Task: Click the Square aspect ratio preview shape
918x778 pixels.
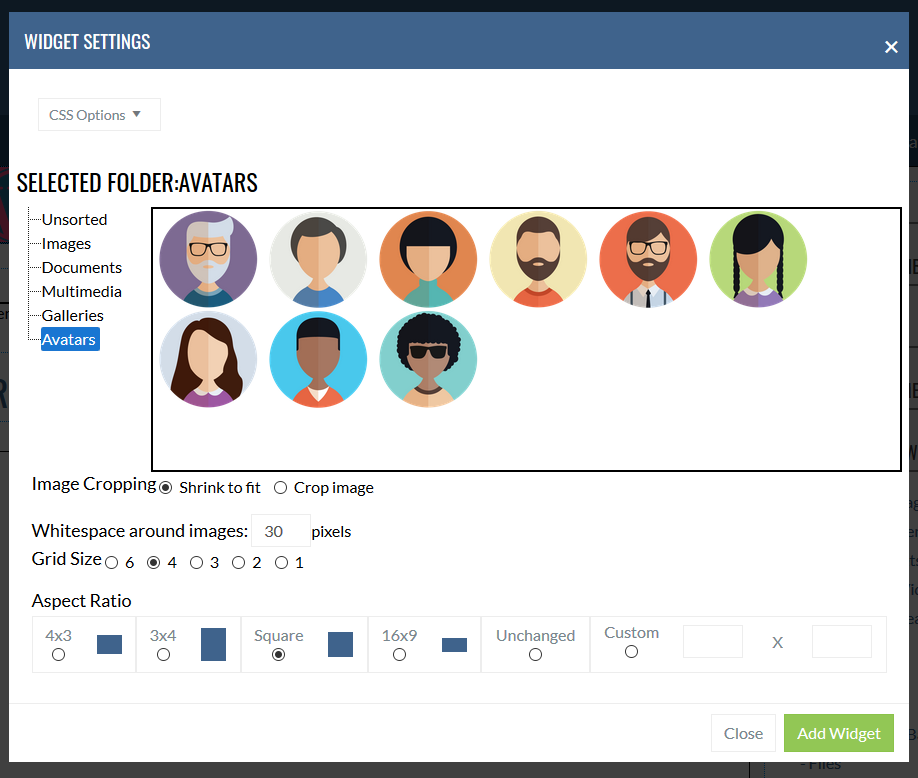Action: pyautogui.click(x=340, y=645)
